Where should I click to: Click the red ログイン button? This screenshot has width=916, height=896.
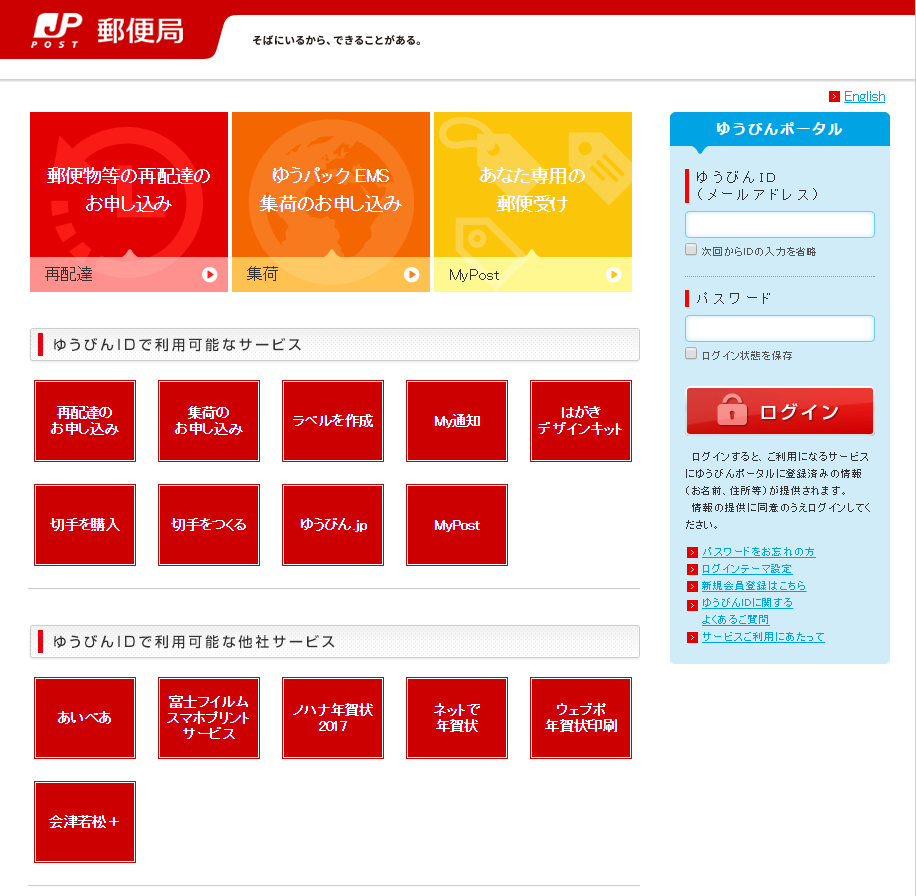tap(779, 411)
